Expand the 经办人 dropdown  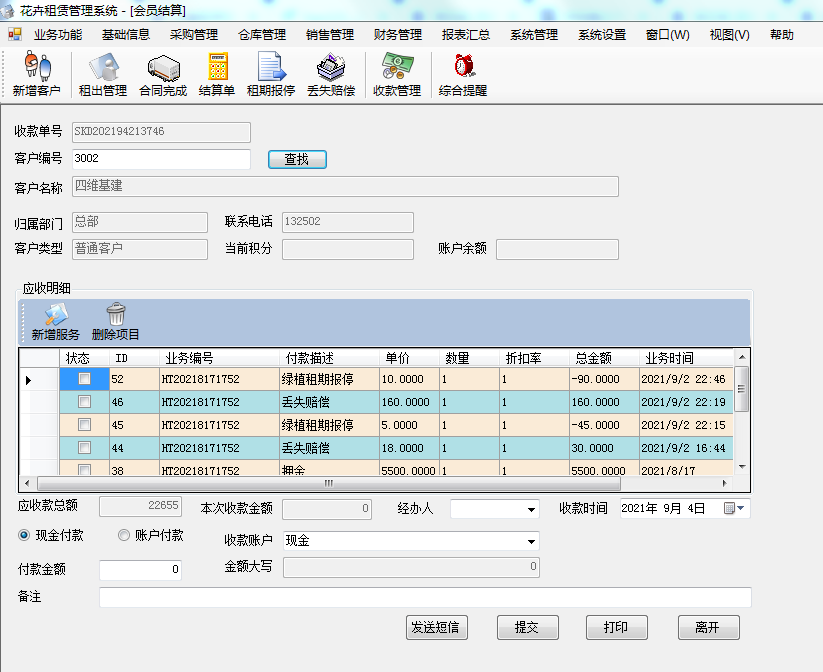click(531, 510)
